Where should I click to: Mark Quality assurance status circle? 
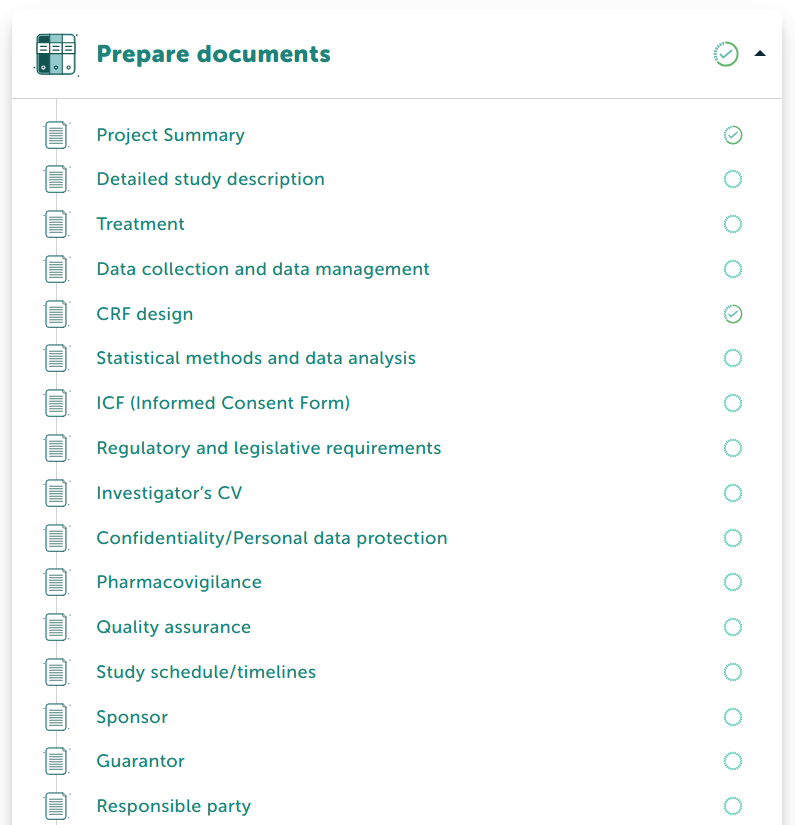pos(732,627)
